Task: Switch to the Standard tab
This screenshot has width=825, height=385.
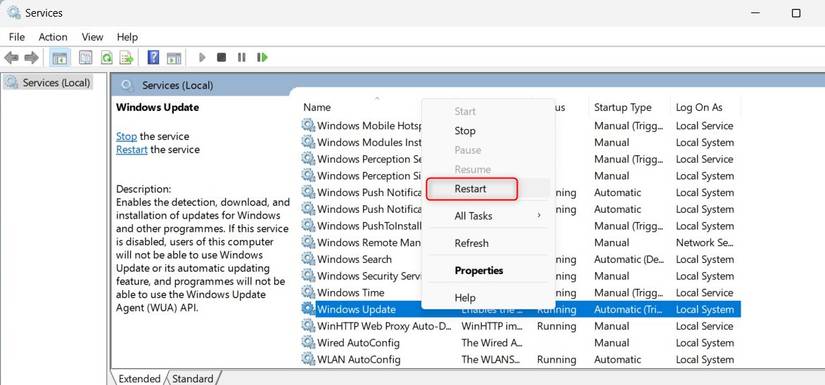Action: click(193, 379)
